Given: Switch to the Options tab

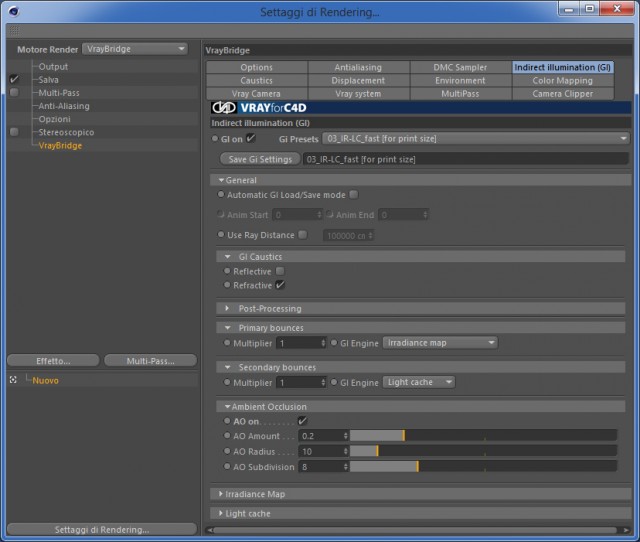Looking at the screenshot, I should (x=257, y=67).
